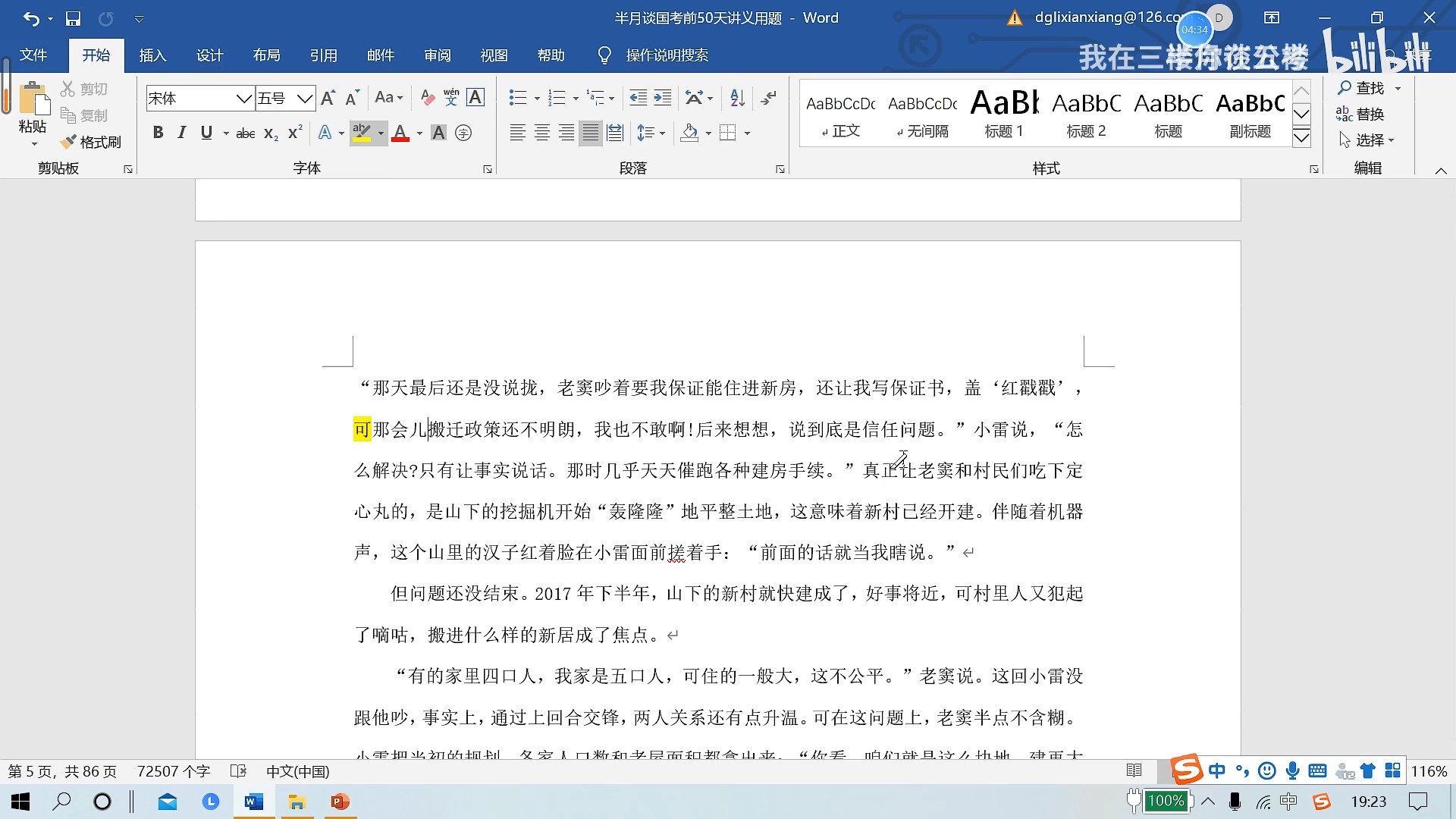Screen dimensions: 1456x819
Task: Click Find (查找) magnifier
Action: point(1361,88)
